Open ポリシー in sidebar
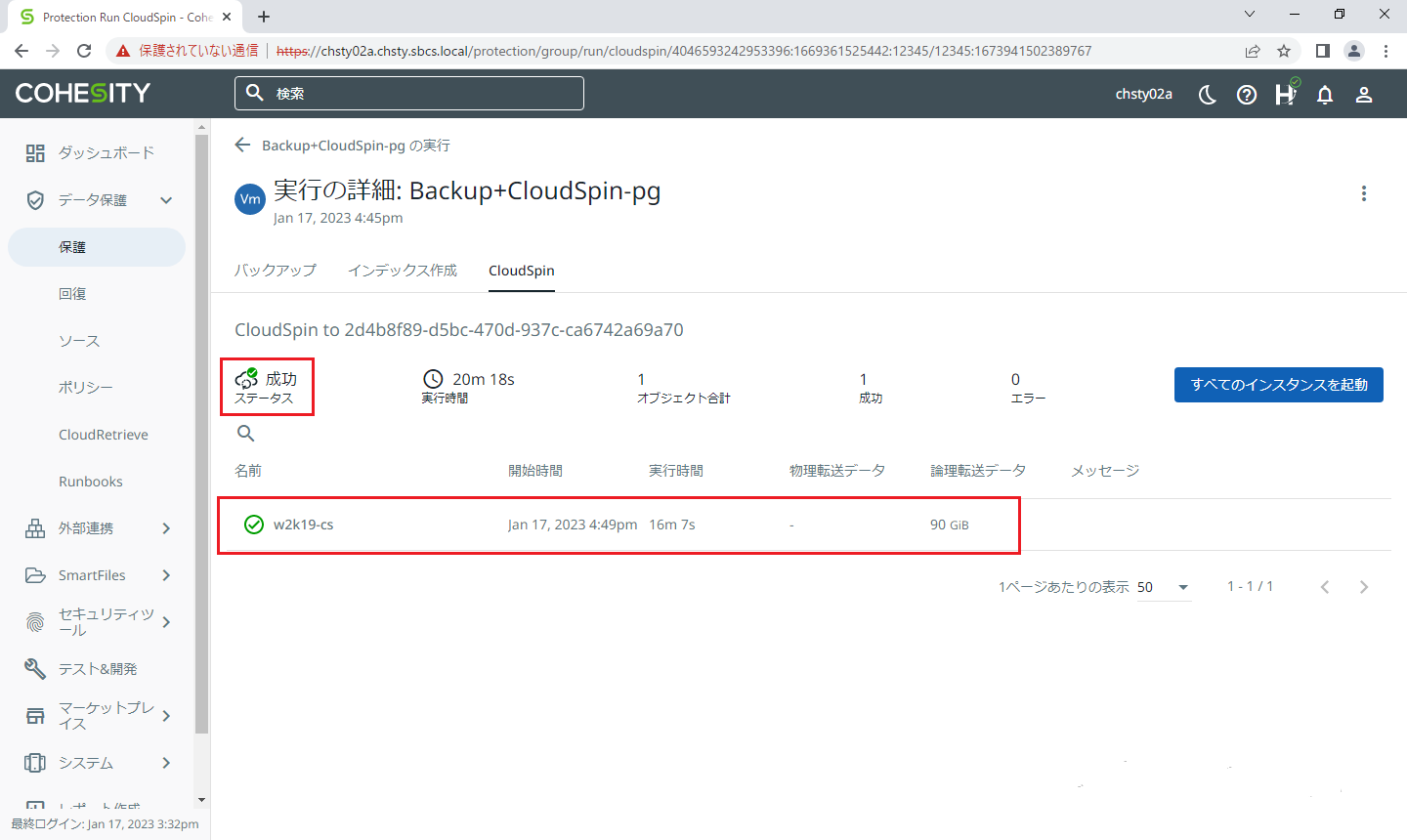This screenshot has height=840, width=1407. pyautogui.click(x=86, y=388)
